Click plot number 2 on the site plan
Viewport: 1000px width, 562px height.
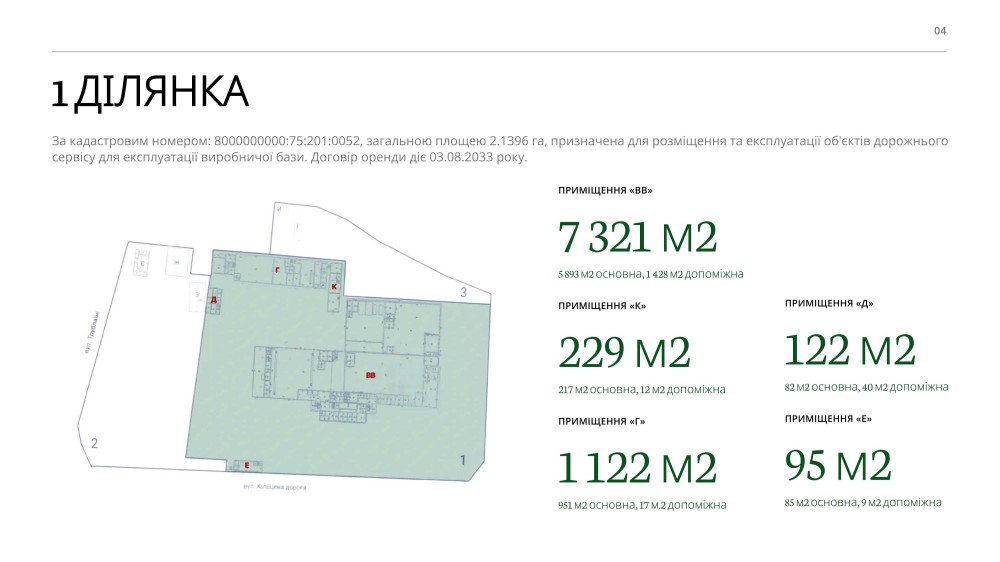coord(94,443)
